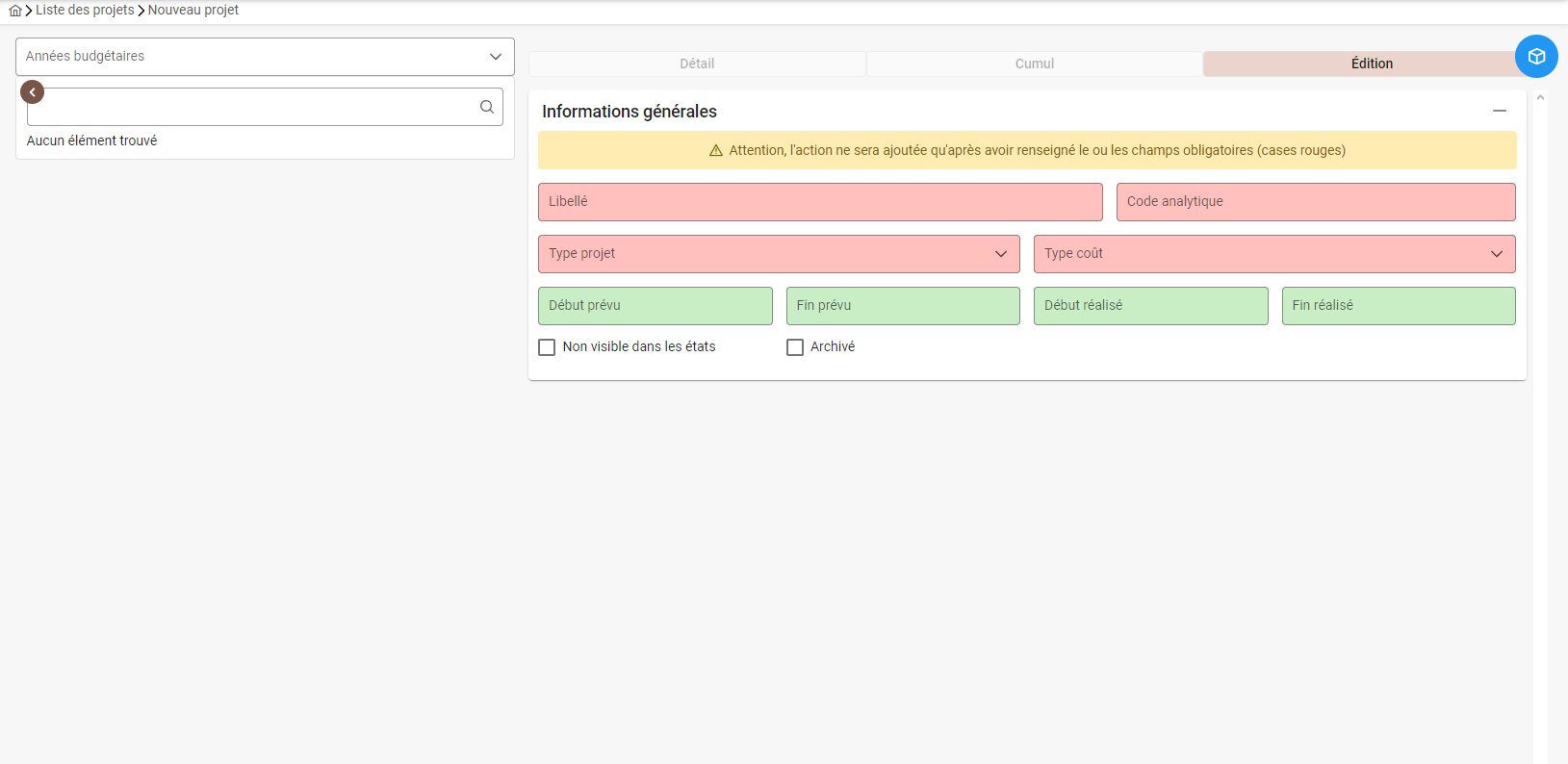Image resolution: width=1568 pixels, height=764 pixels.
Task: Select the Édition tab
Action: tap(1371, 64)
